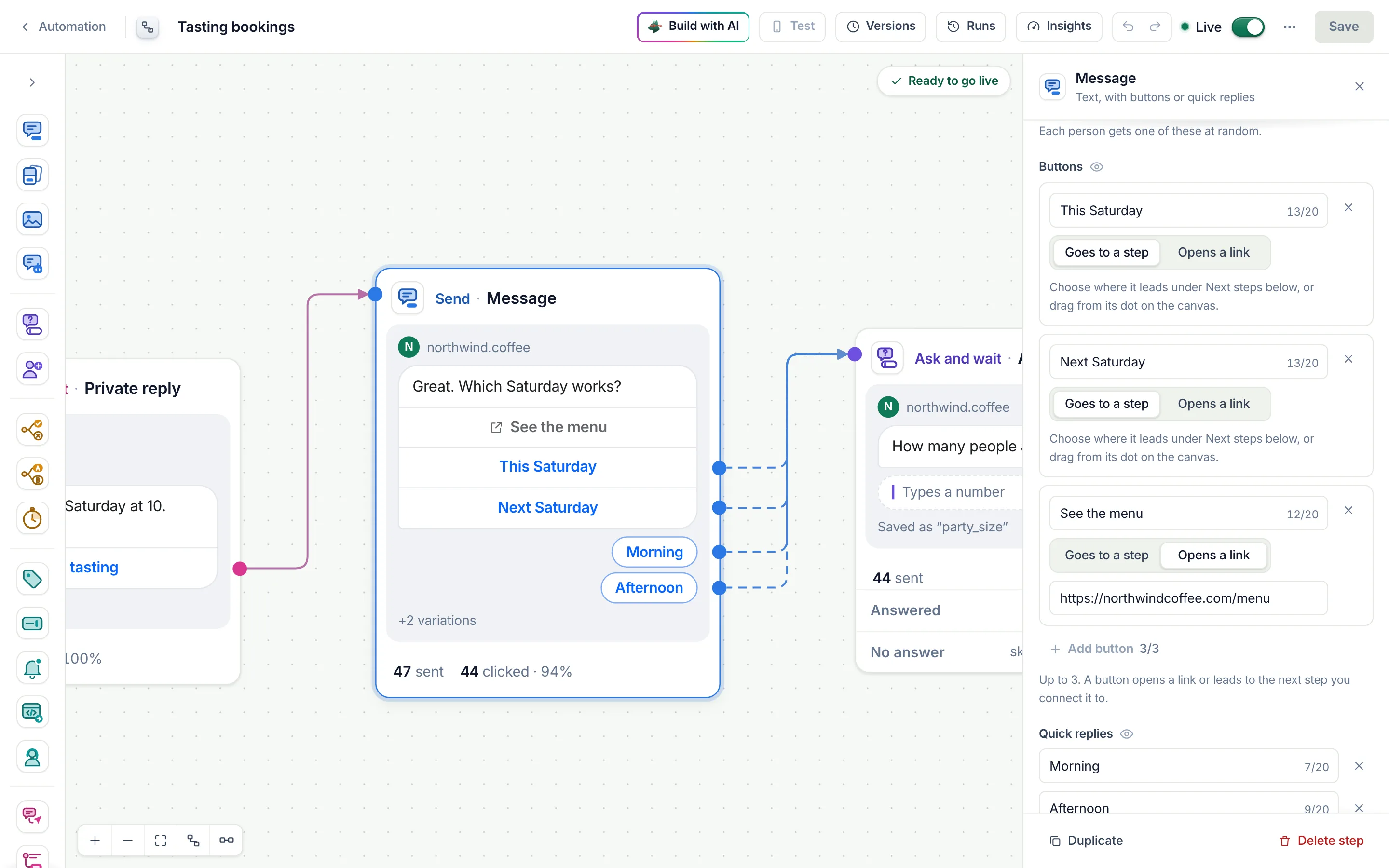Select the tag icon in sidebar

(x=32, y=579)
